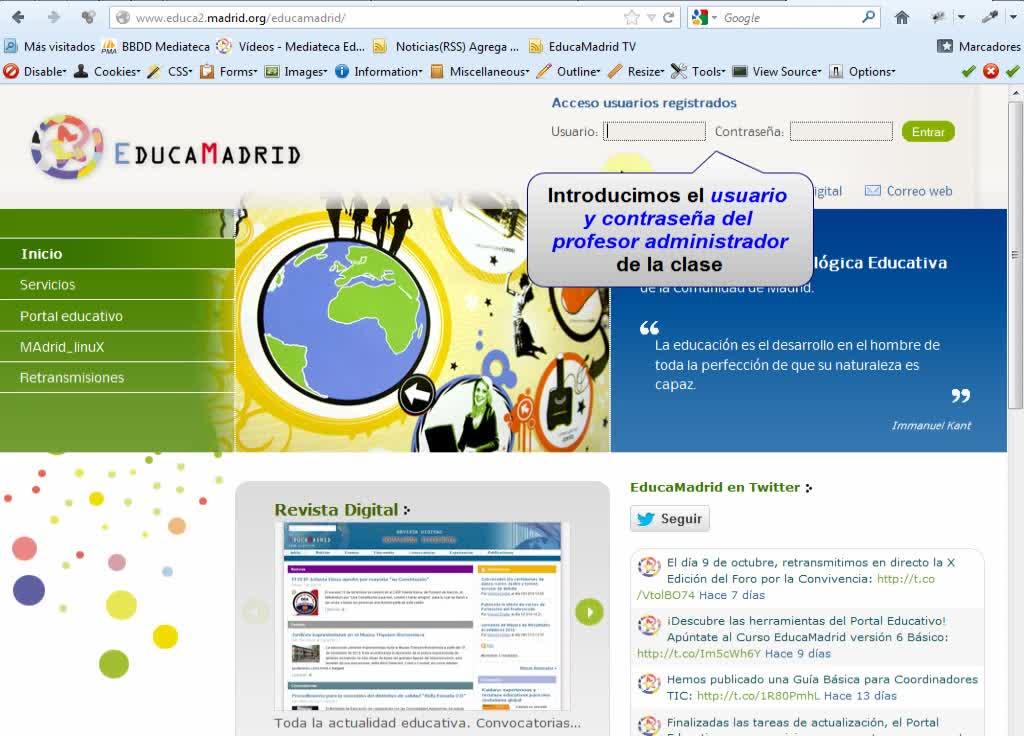Open the Tools developer menu
This screenshot has height=736, width=1024.
pos(698,71)
